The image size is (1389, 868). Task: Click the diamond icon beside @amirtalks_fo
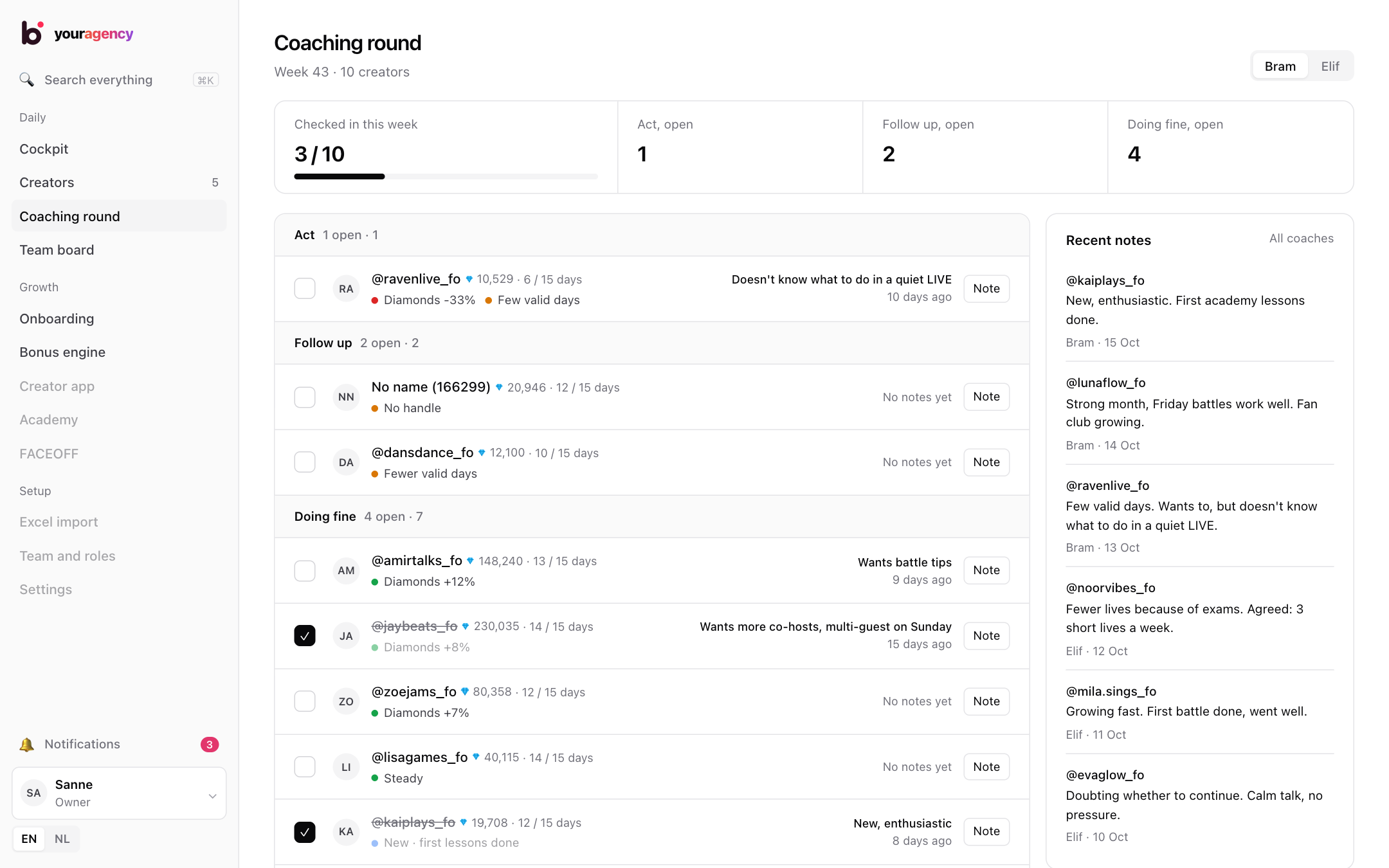point(470,561)
